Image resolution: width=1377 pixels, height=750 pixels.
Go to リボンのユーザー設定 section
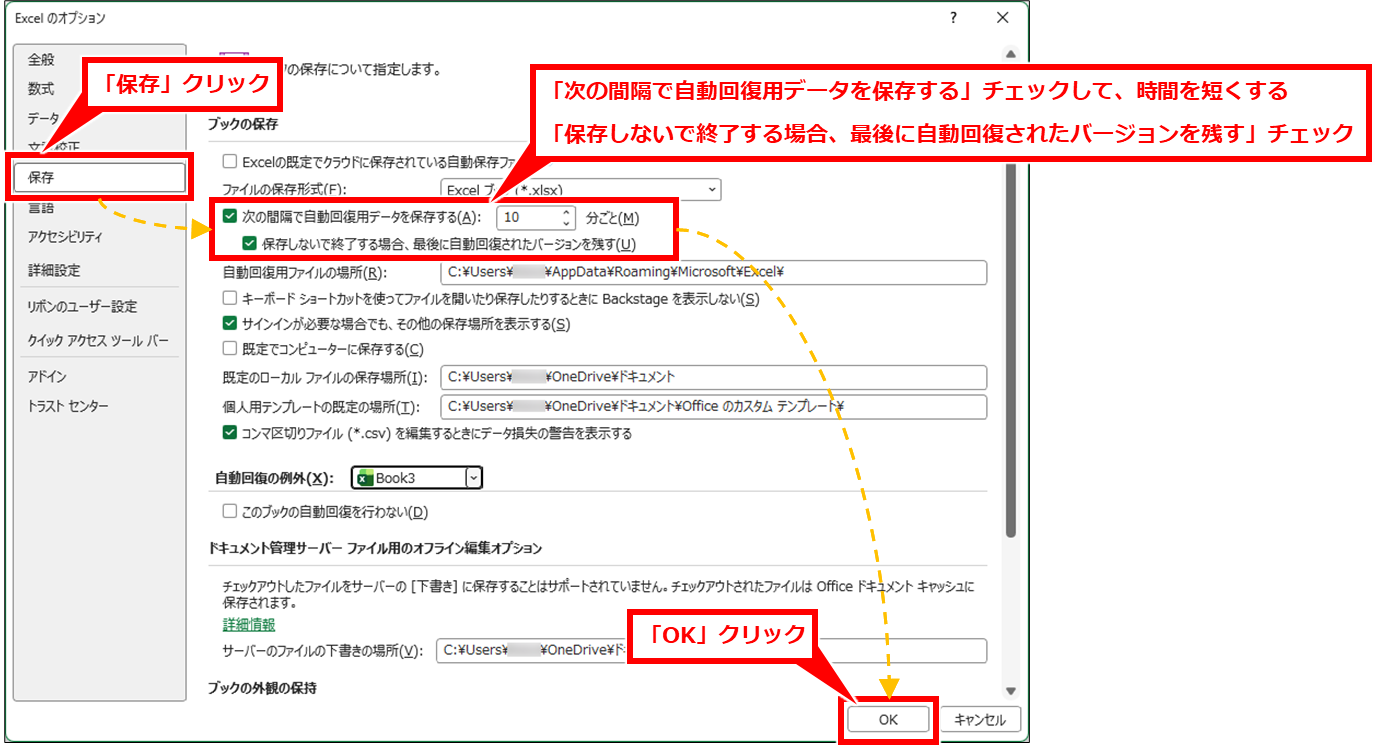(82, 306)
